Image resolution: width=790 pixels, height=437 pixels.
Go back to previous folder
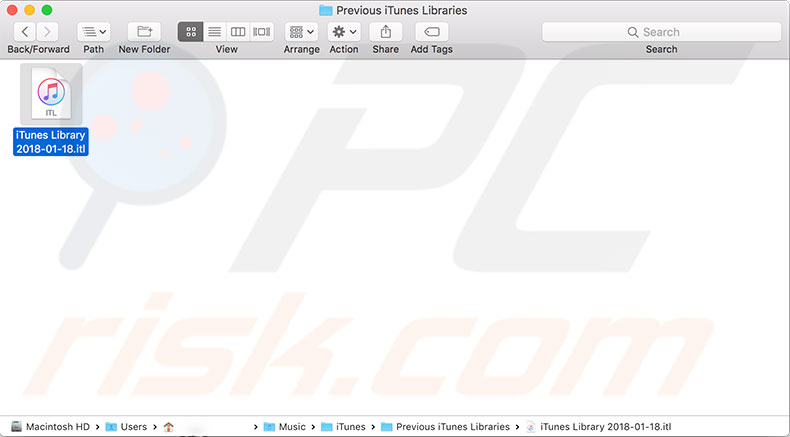(25, 32)
